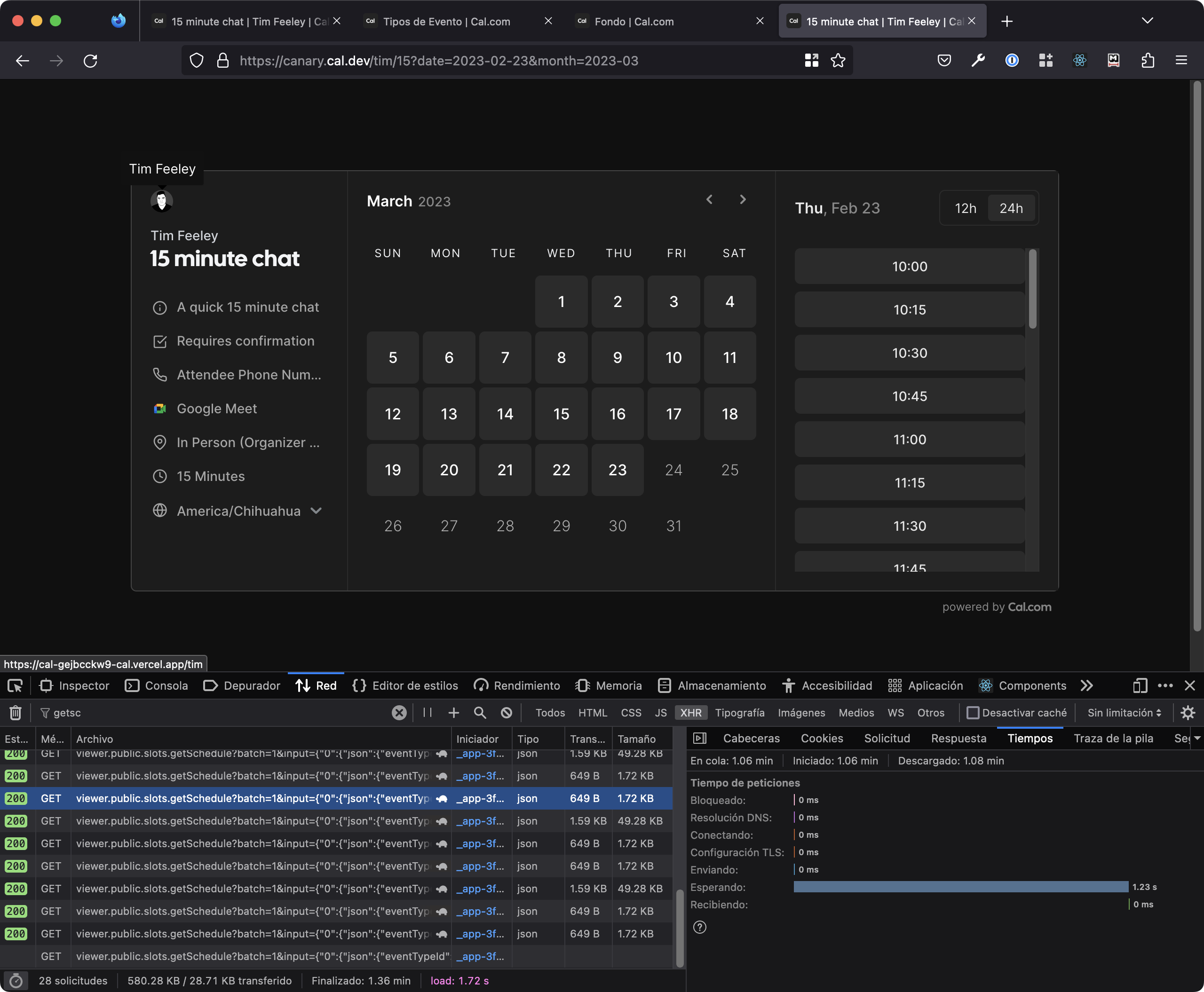Show more DevTools tabs

[x=1087, y=686]
